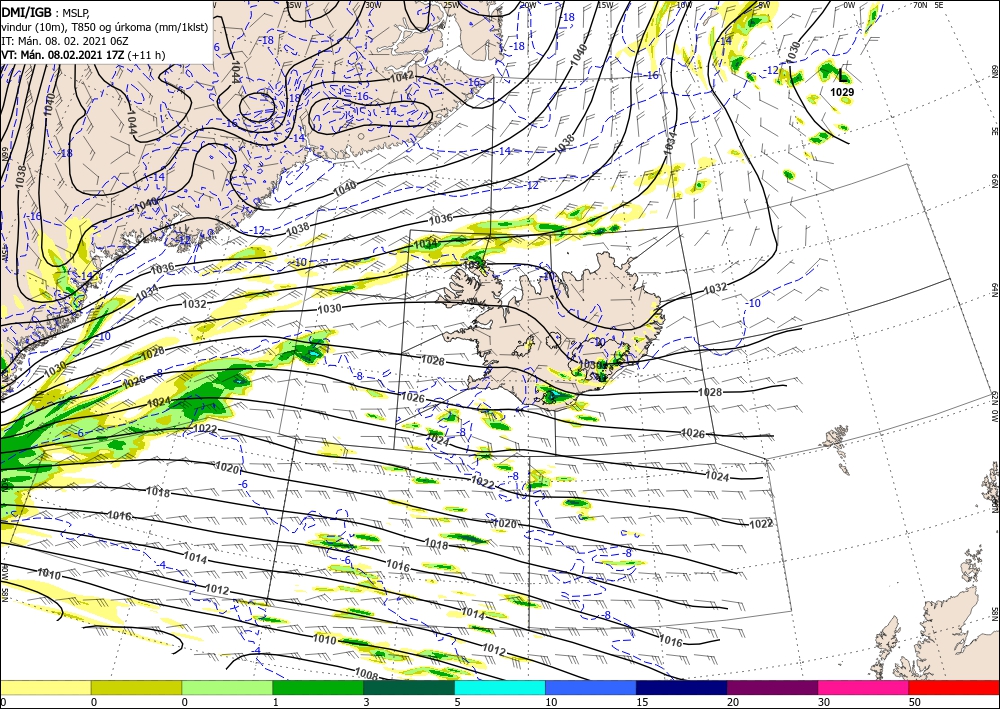Select the light green legend swatch
This screenshot has height=709, width=1000.
tap(227, 687)
